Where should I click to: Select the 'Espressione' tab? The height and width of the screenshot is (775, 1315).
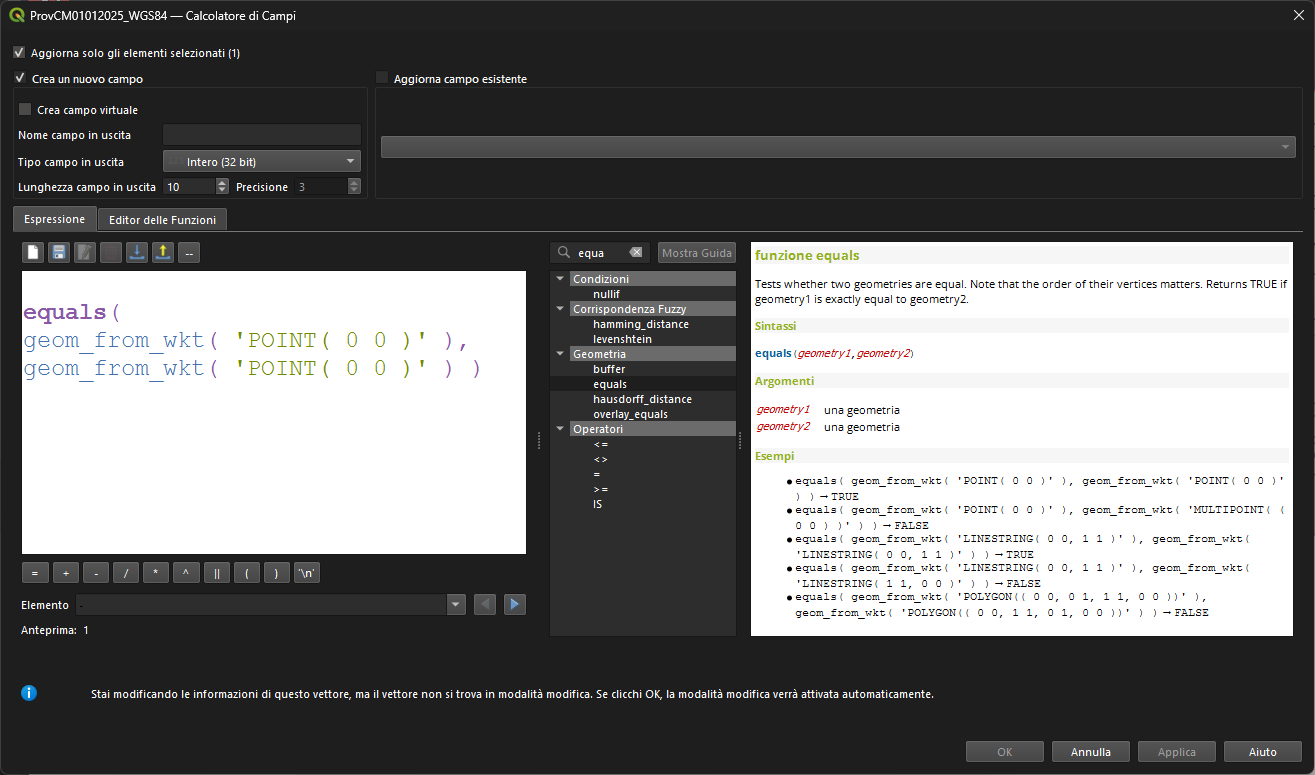[x=55, y=219]
